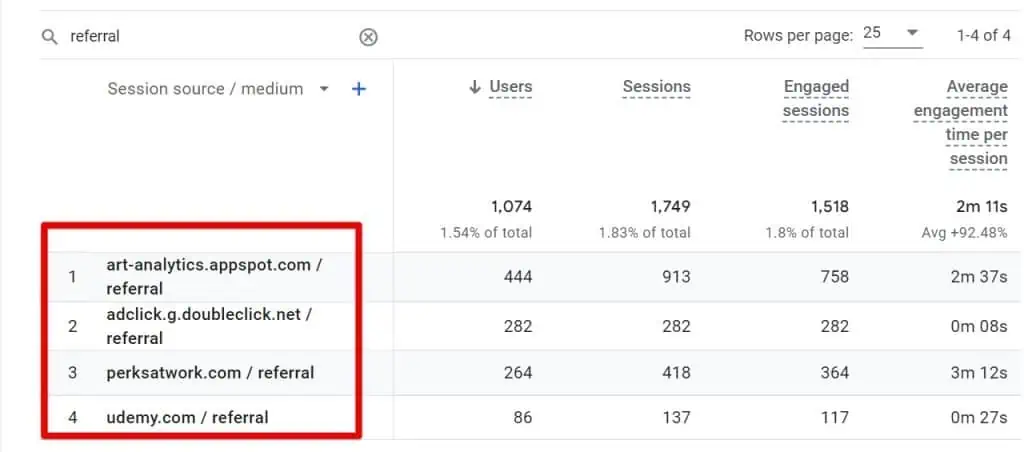
Task: Click average engagement total 2m 11s
Action: [980, 207]
